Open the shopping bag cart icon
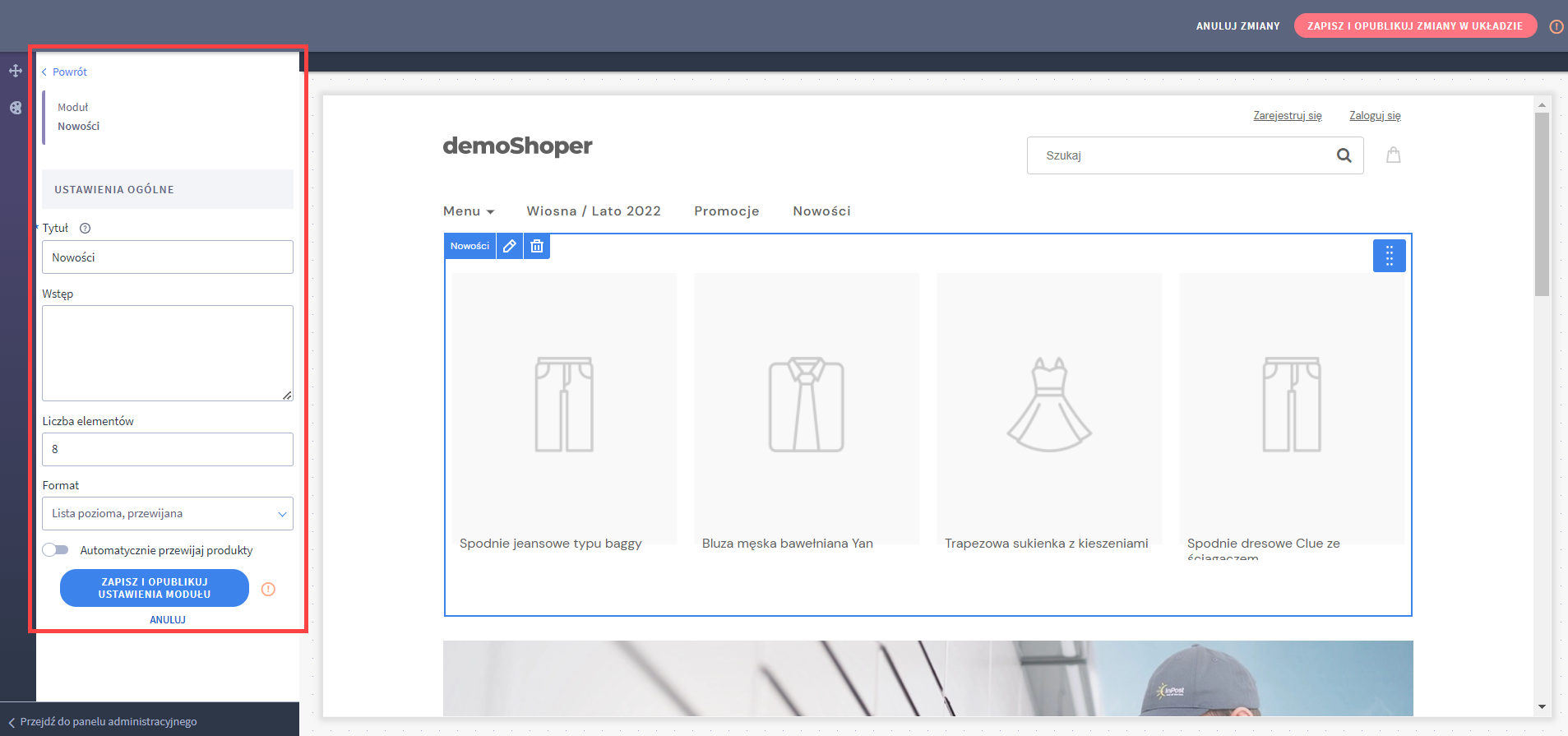Image resolution: width=1568 pixels, height=736 pixels. click(1394, 155)
